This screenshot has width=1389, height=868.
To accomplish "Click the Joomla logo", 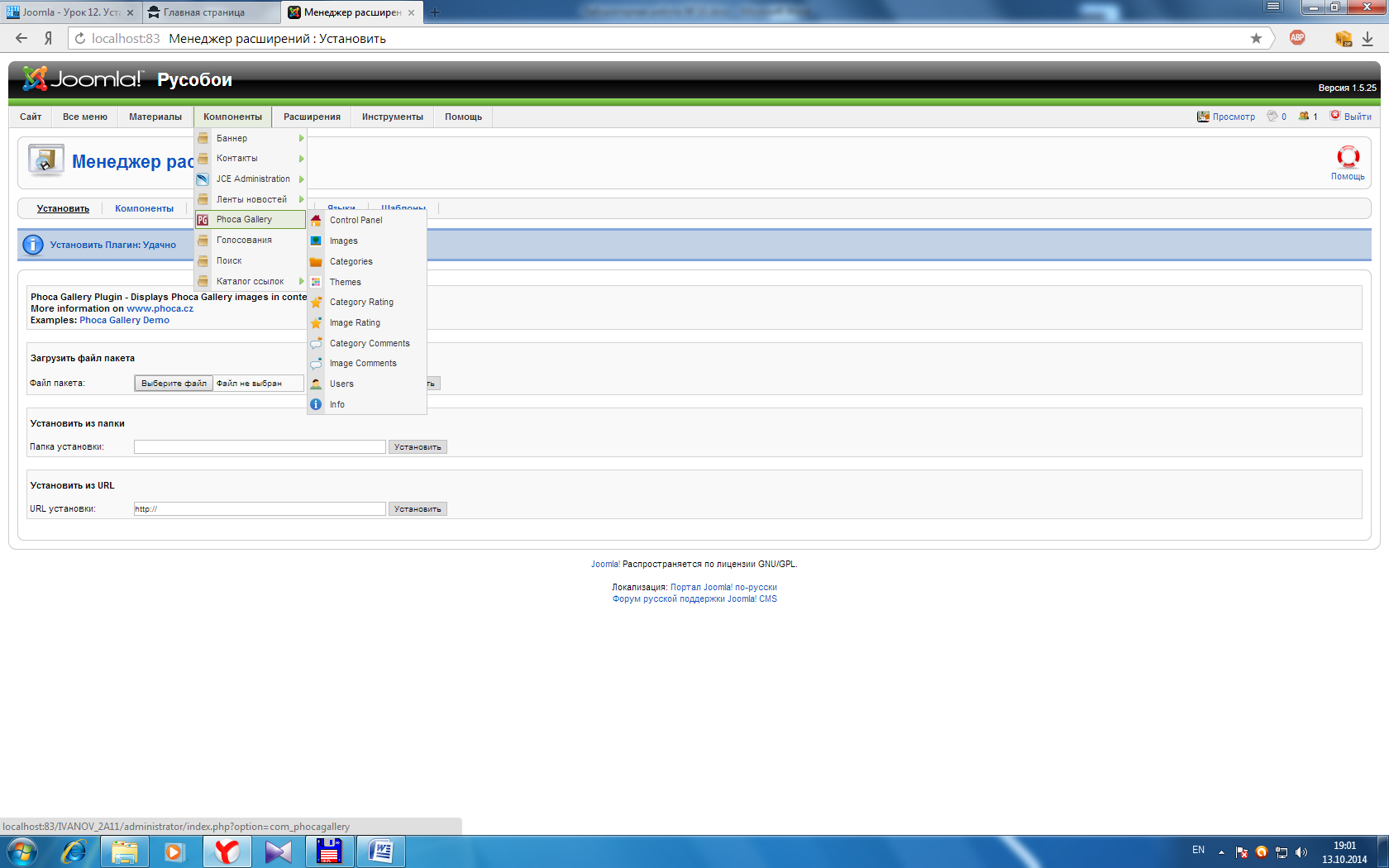I will [83, 79].
